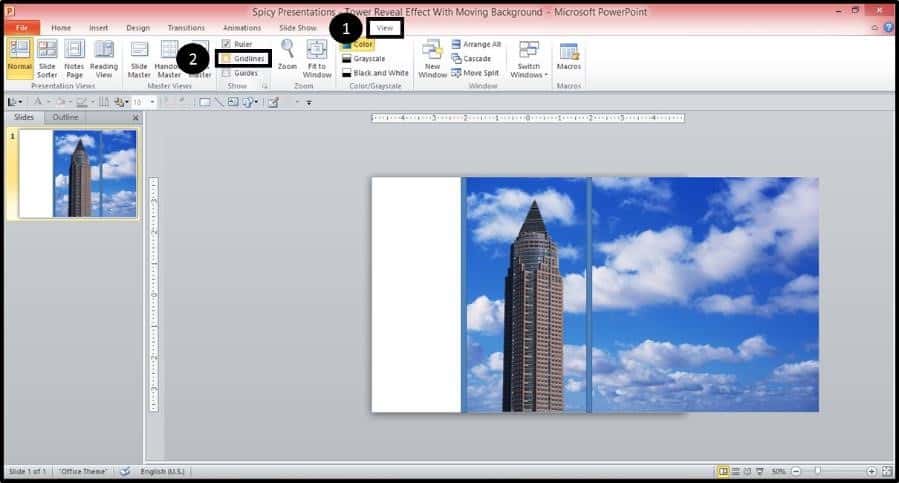The width and height of the screenshot is (899, 483).
Task: Click zoom in plus button
Action: (x=871, y=471)
